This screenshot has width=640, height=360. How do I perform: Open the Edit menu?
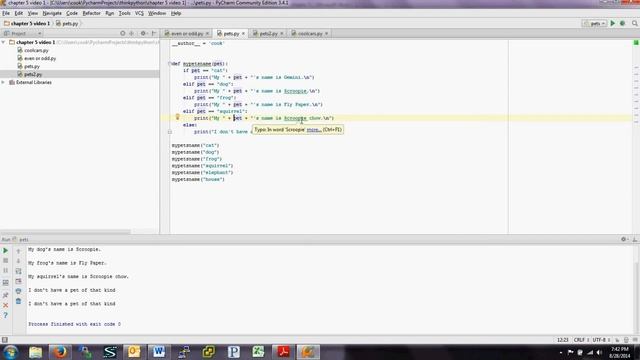pyautogui.click(x=19, y=13)
